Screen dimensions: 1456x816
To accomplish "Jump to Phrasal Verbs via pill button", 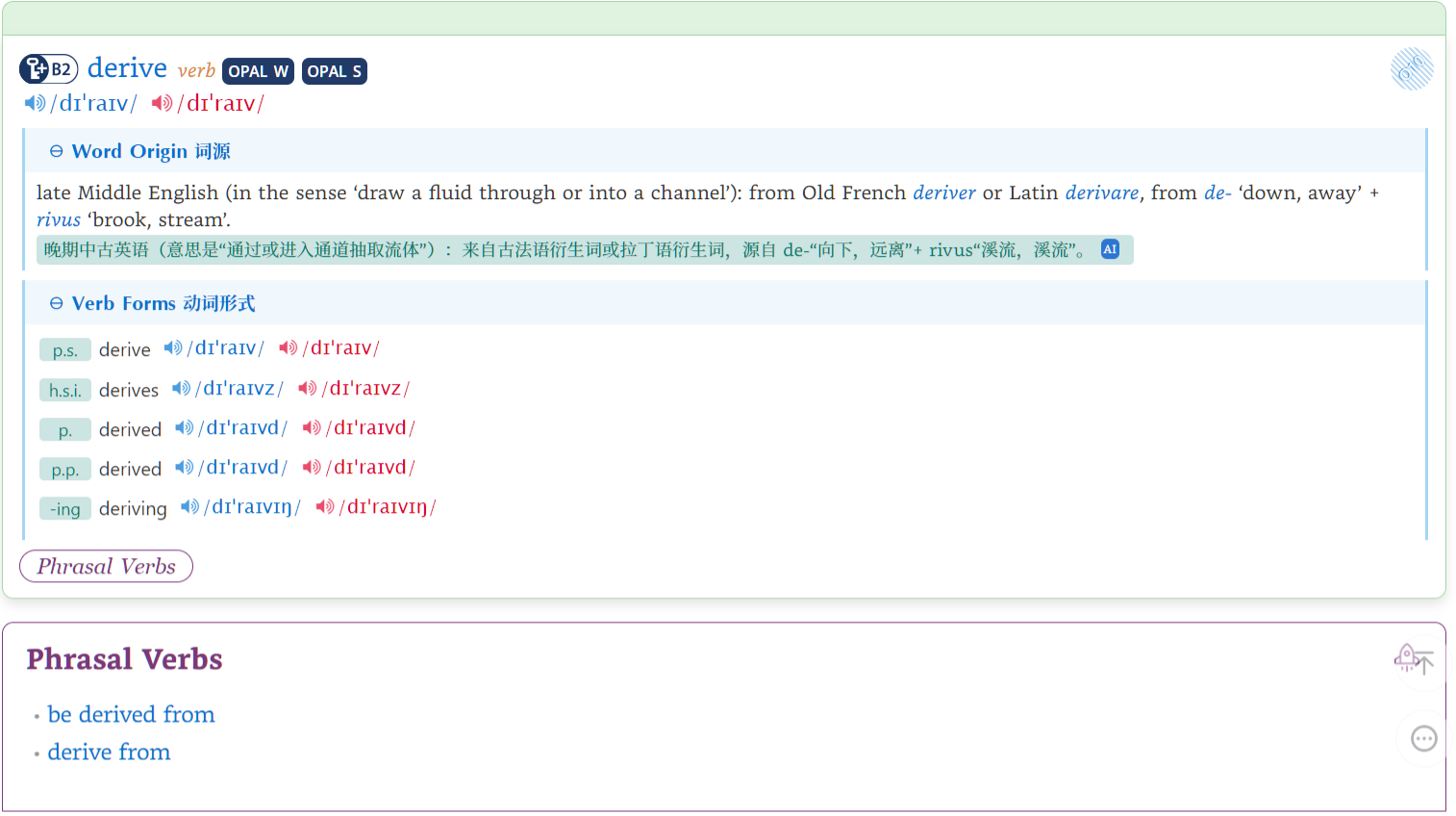I will point(106,567).
